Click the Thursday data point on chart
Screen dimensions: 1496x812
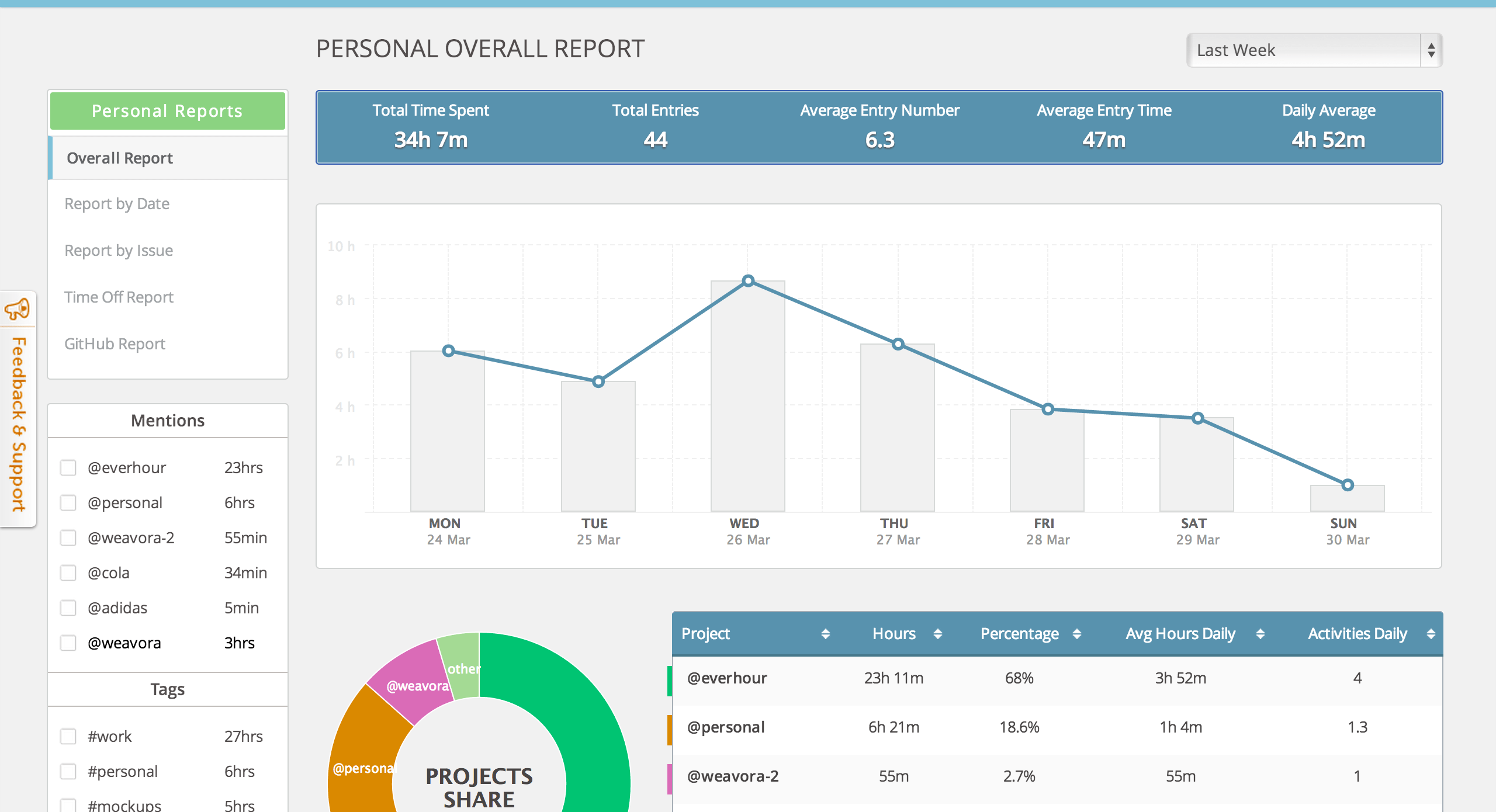click(898, 344)
